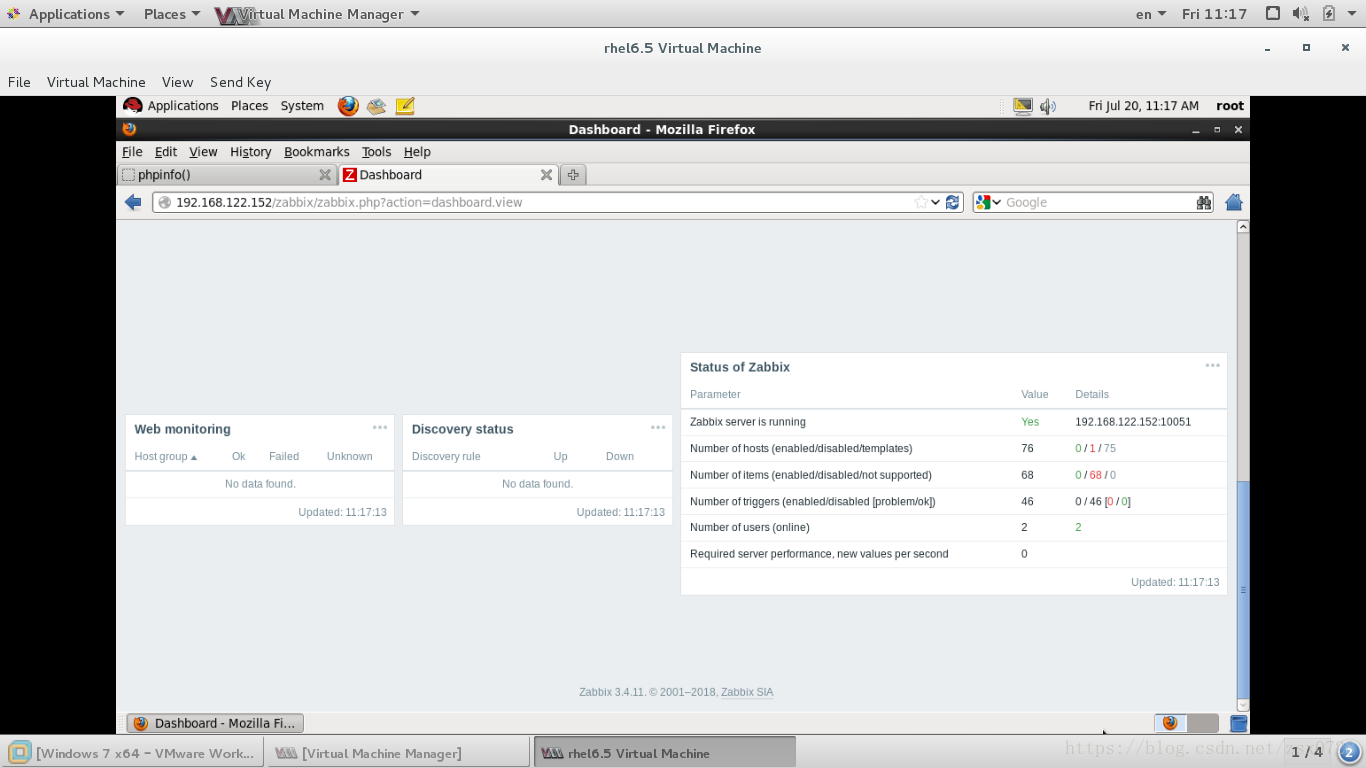The width and height of the screenshot is (1366, 768).
Task: Open Firefox History menu
Action: (250, 152)
